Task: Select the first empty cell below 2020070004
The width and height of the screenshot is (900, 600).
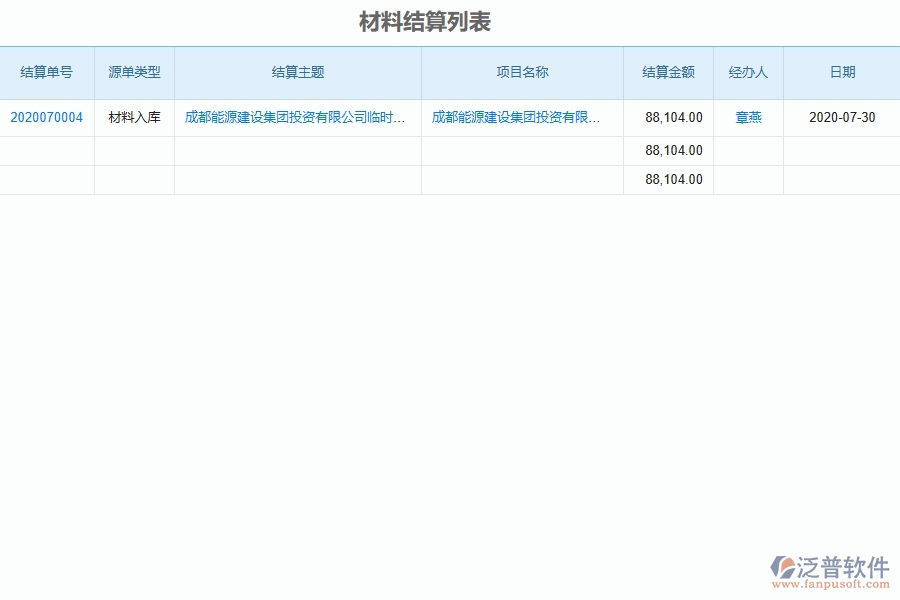Action: pos(46,150)
